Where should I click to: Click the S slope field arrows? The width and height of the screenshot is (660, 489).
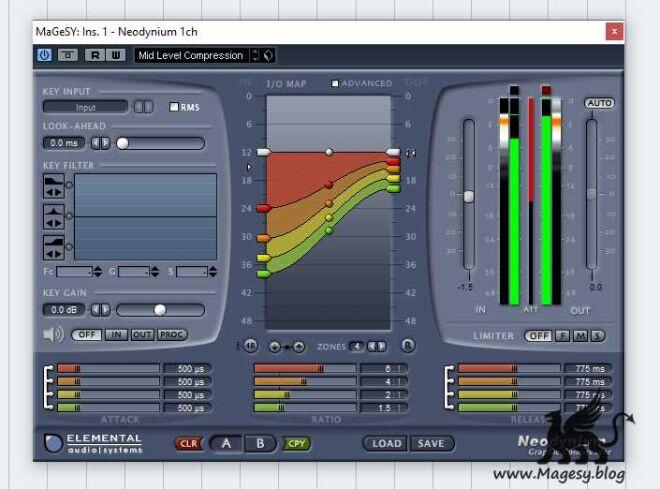(x=213, y=272)
